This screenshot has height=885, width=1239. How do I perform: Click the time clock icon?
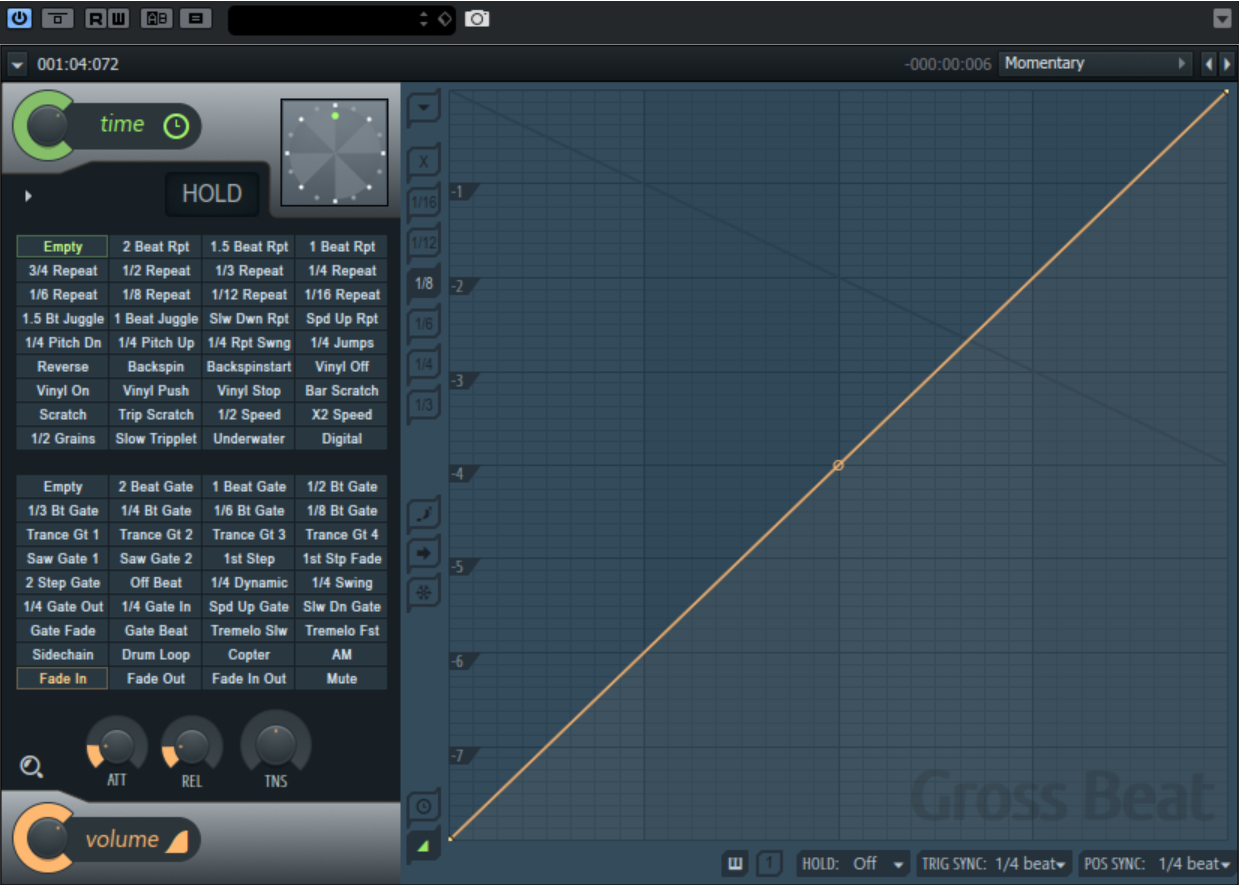[x=176, y=126]
